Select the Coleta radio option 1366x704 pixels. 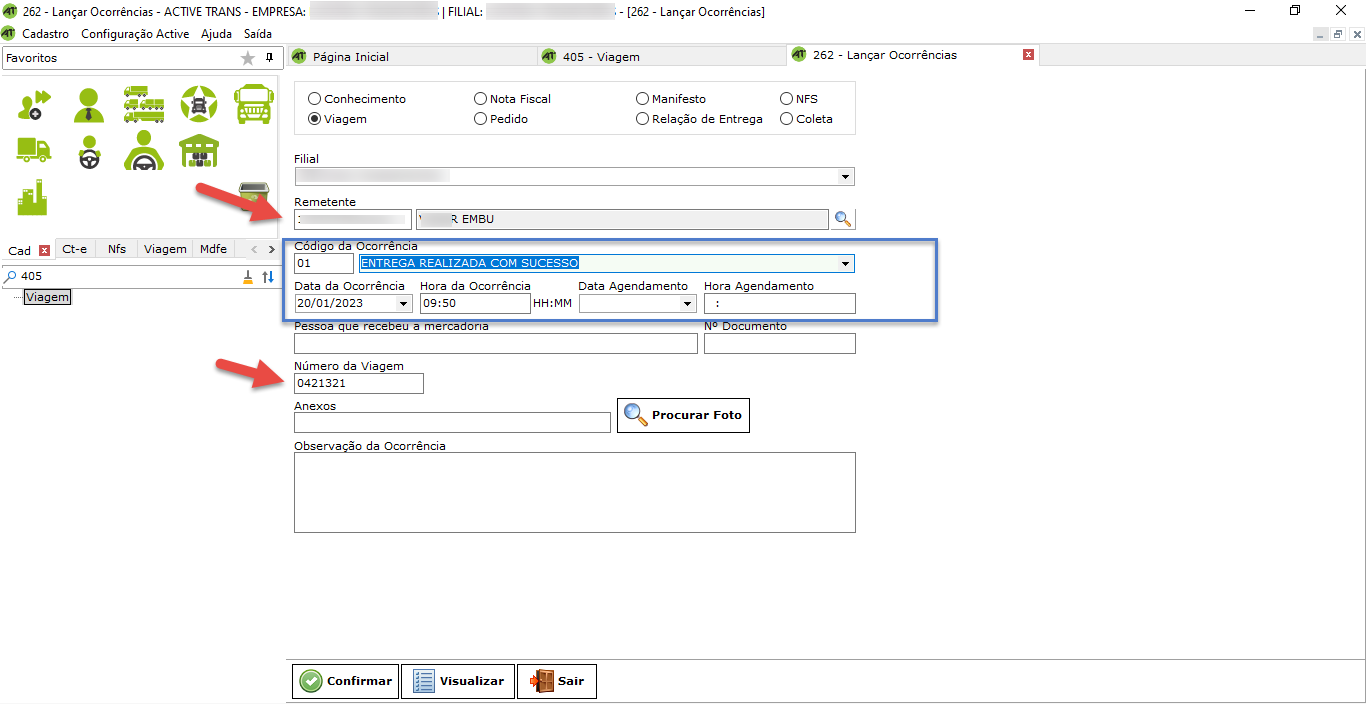pos(806,119)
